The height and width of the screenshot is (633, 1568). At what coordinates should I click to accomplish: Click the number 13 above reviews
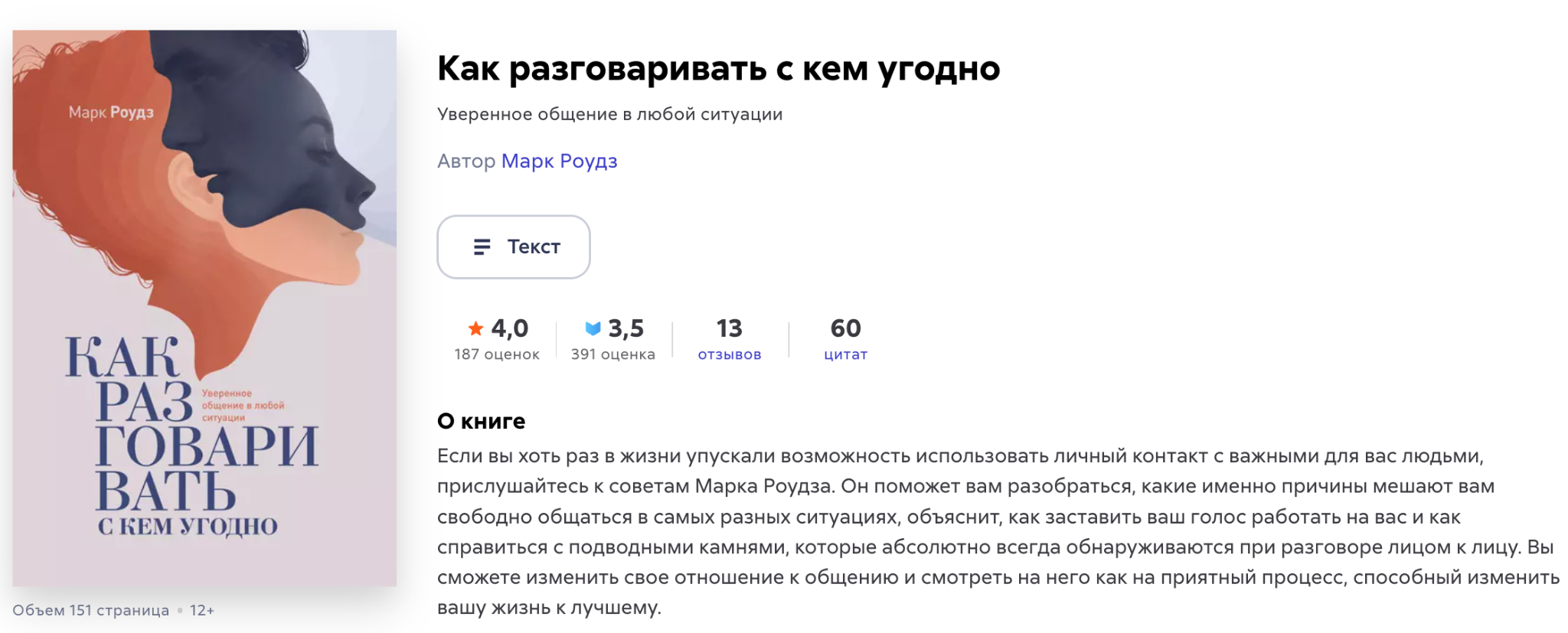pos(729,328)
